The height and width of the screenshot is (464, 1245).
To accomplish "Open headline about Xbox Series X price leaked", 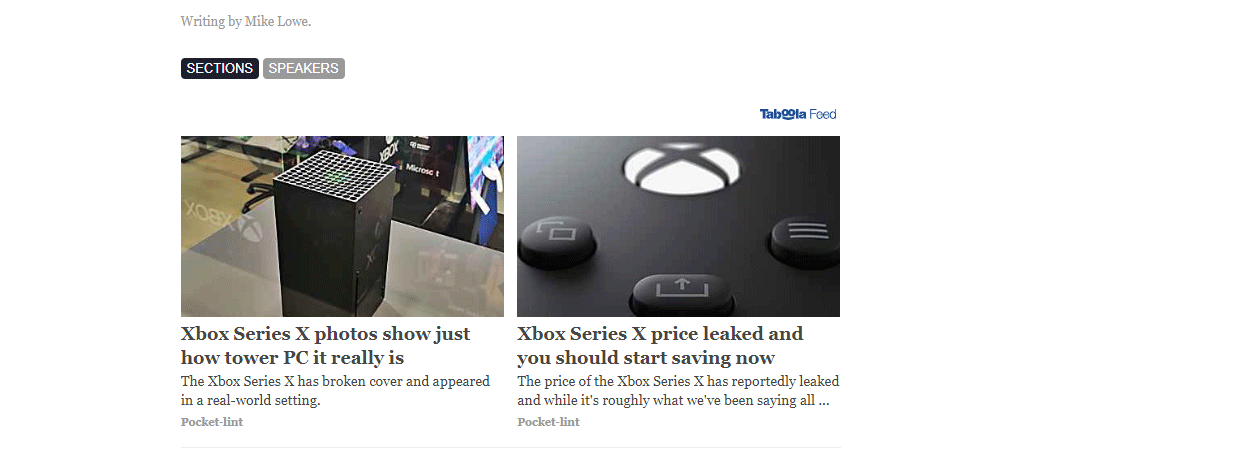I will point(660,345).
